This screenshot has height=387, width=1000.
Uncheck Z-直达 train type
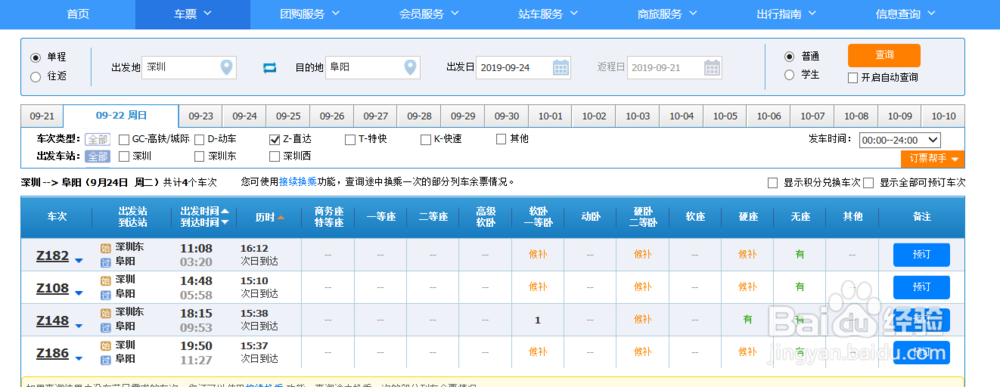pos(275,139)
